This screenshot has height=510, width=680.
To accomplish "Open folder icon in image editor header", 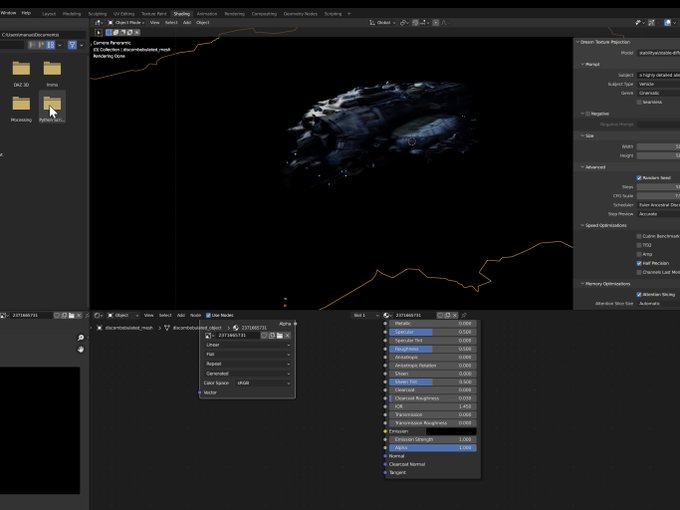I will click(72, 315).
